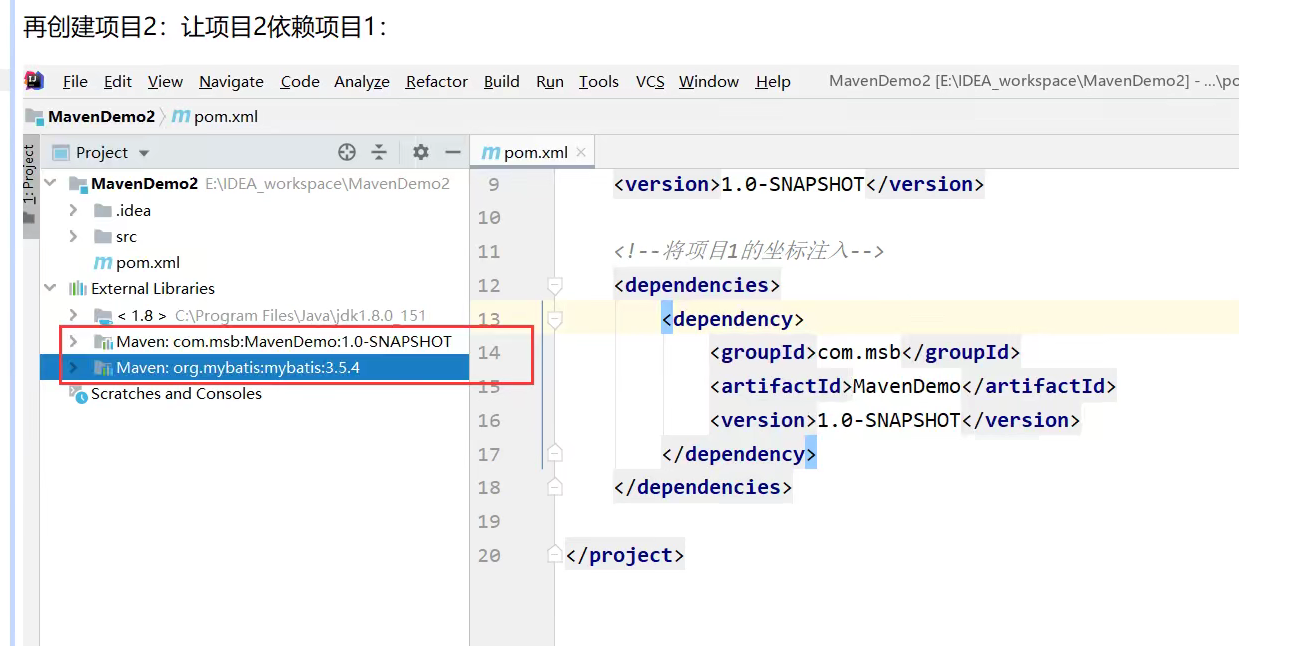Expand Maven org.mybatis library arrow
Image resolution: width=1304 pixels, height=646 pixels.
73,367
